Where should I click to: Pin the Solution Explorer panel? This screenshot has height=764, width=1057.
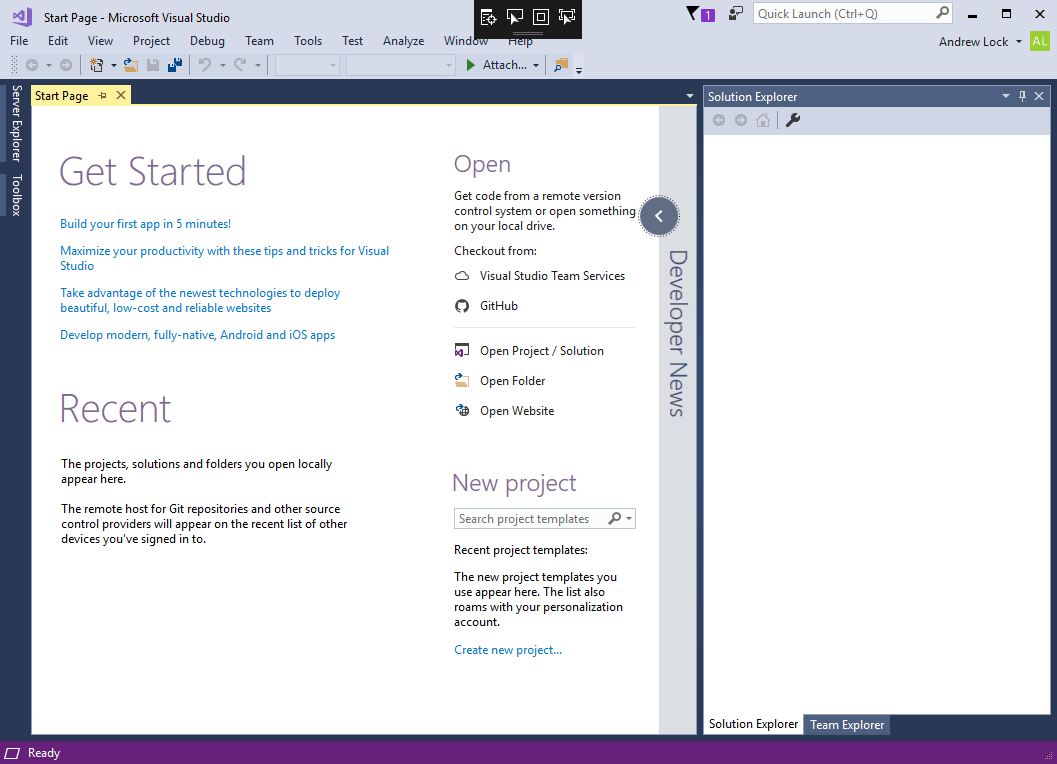coord(1022,96)
